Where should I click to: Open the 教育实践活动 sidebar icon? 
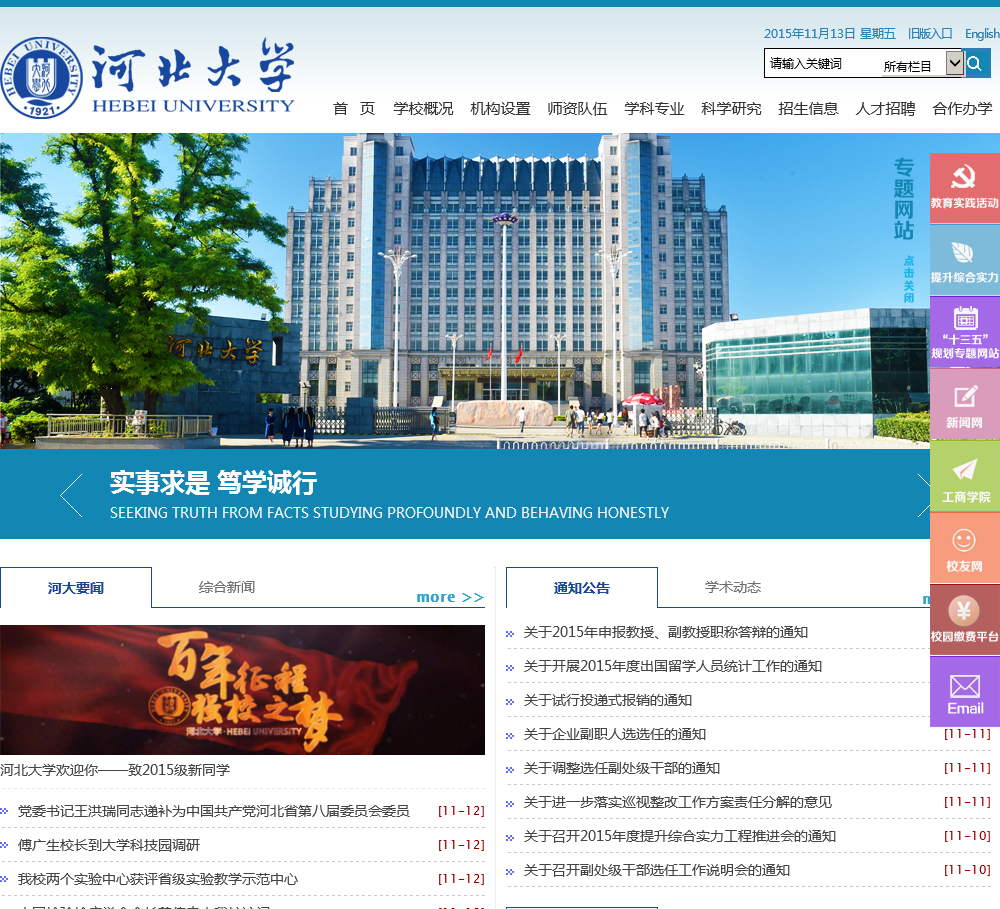(x=965, y=188)
